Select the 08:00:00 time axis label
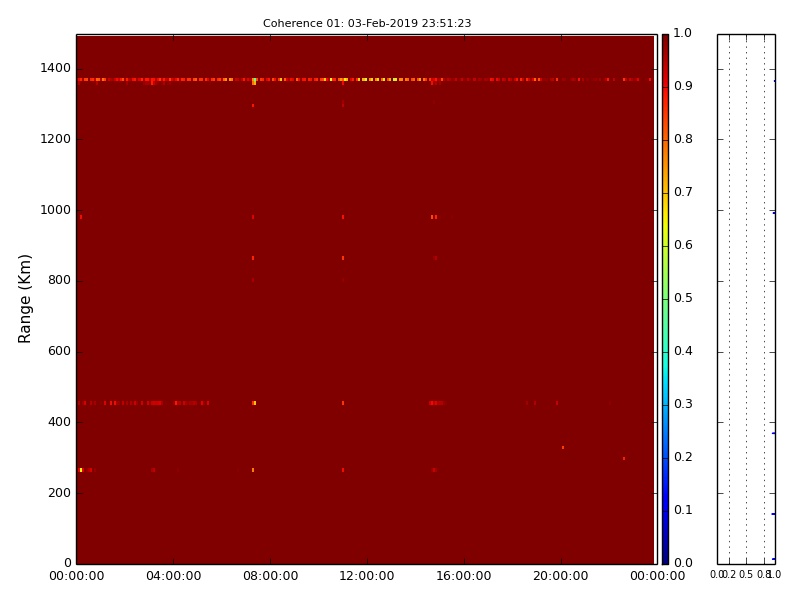This screenshot has height=600, width=800. (x=270, y=576)
